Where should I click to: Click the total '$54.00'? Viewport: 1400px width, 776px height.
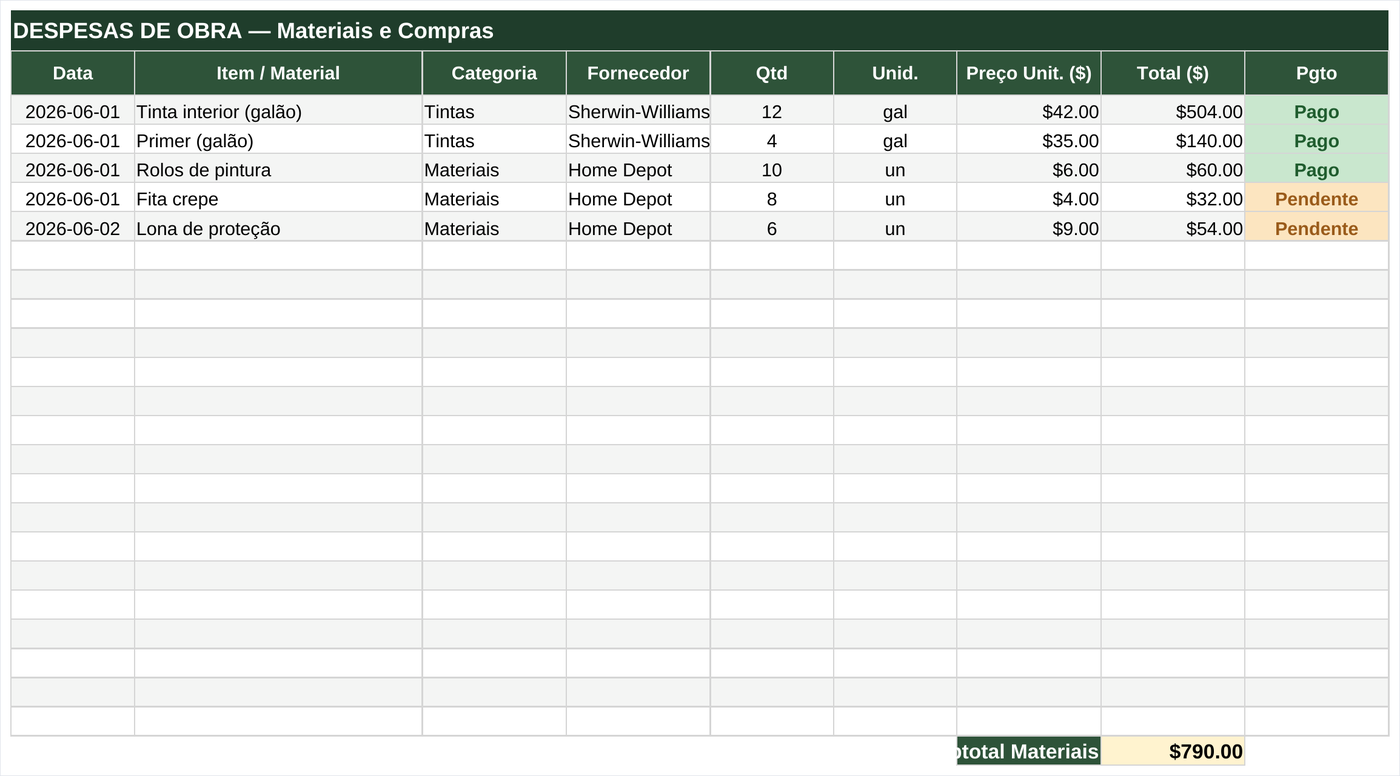pos(1173,227)
